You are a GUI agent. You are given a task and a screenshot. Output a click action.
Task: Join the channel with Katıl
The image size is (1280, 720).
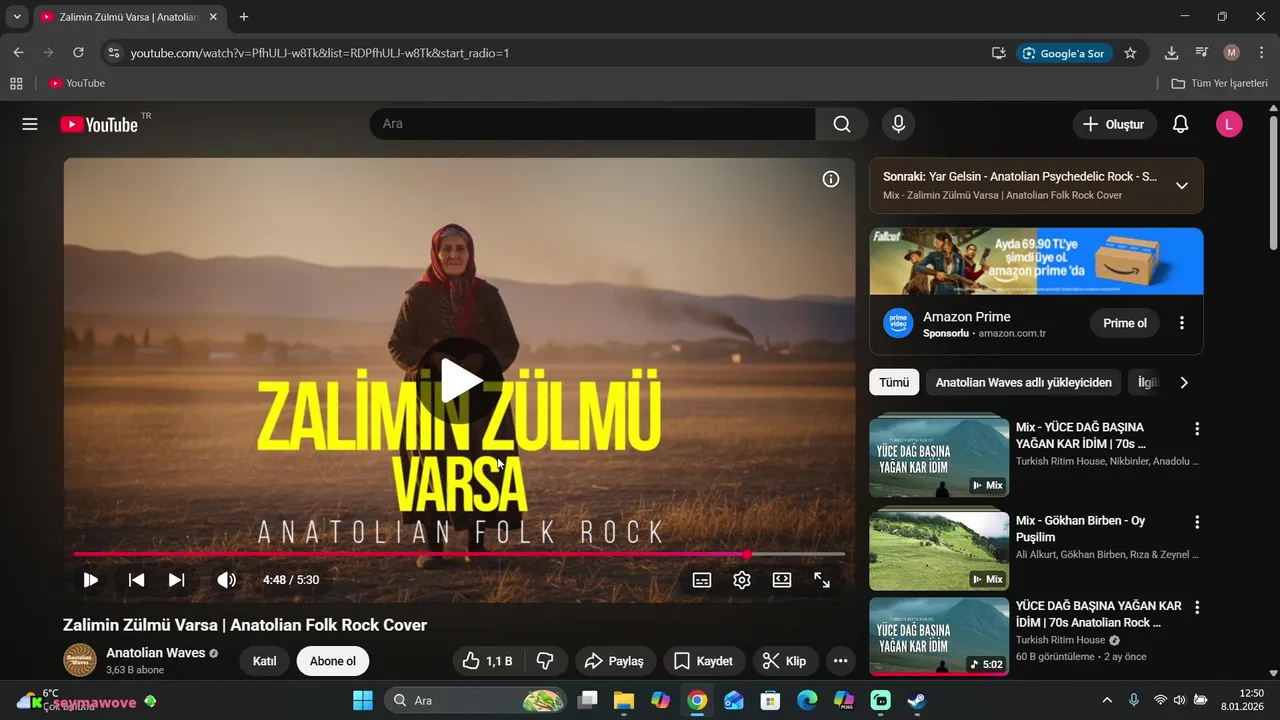pyautogui.click(x=264, y=661)
